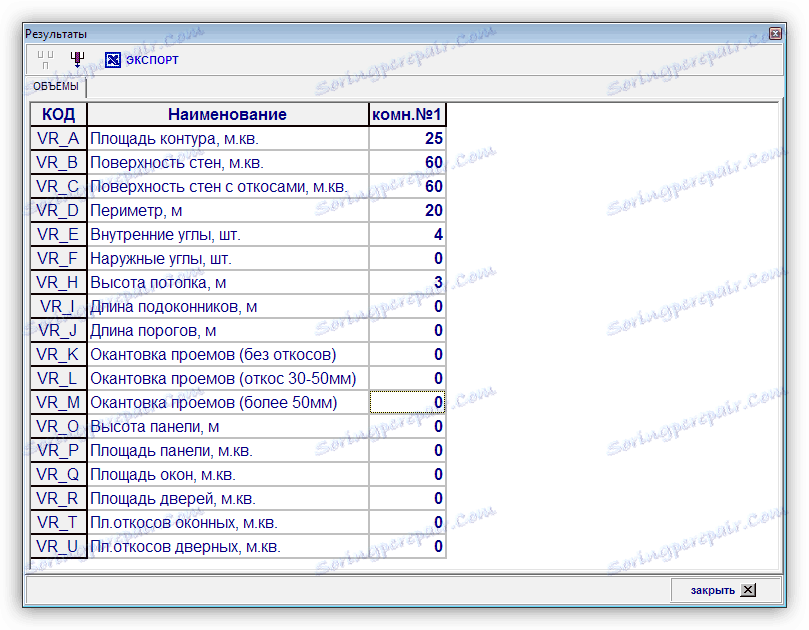809x630 pixels.
Task: Click the КОД column header
Action: coord(58,115)
